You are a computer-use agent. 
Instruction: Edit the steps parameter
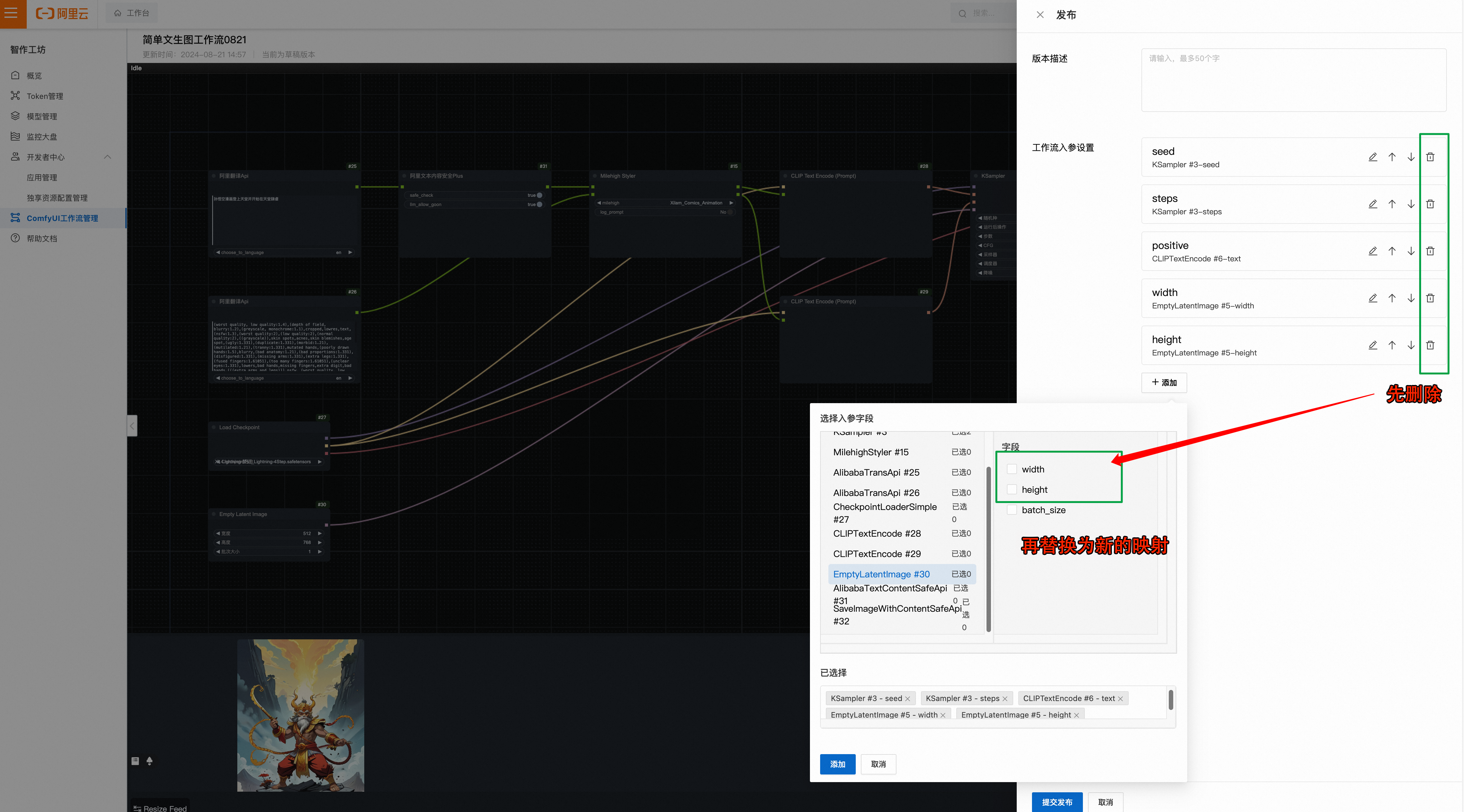point(1372,204)
